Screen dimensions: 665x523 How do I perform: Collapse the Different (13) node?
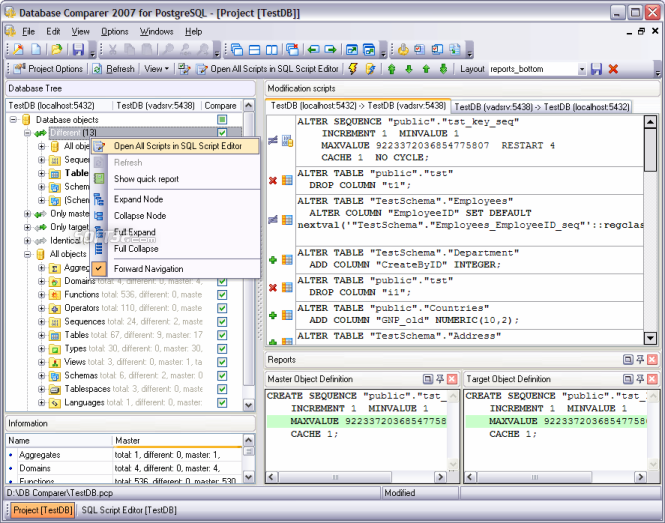click(x=27, y=133)
